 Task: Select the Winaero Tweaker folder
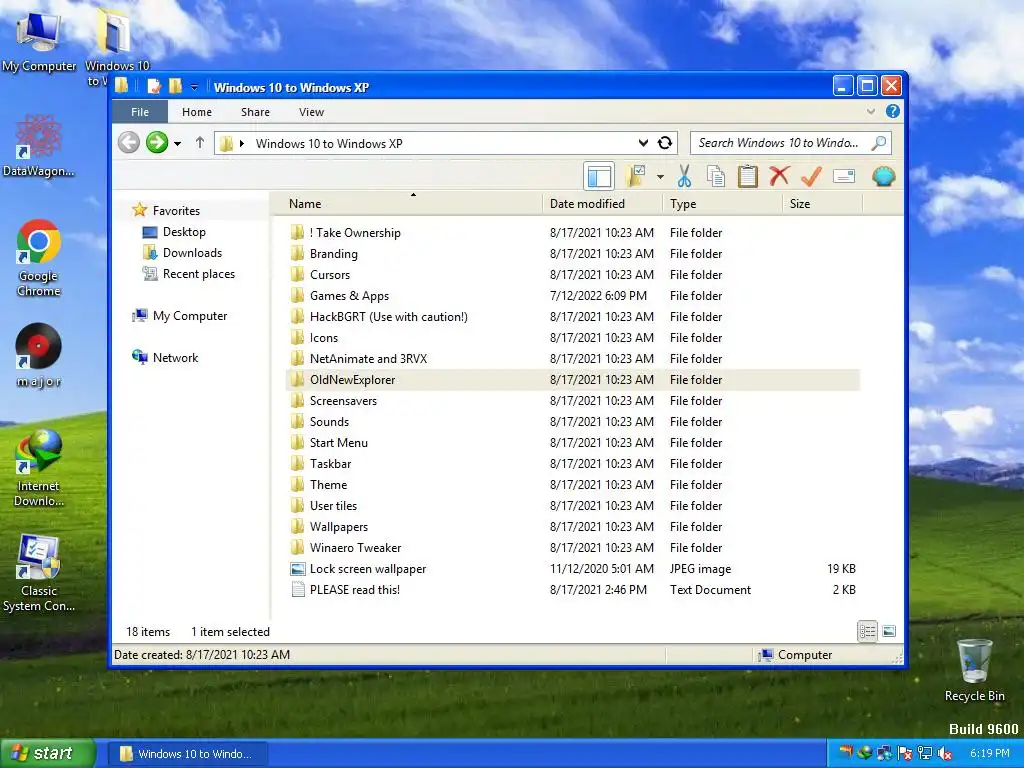(573, 547)
